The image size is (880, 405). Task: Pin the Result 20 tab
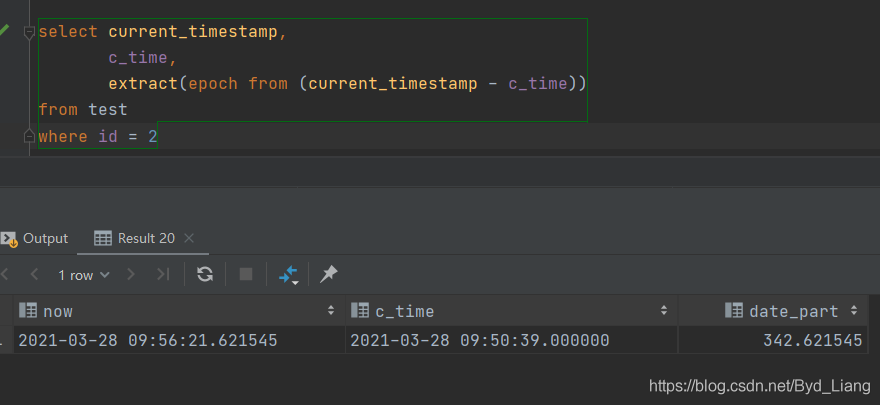[x=328, y=274]
